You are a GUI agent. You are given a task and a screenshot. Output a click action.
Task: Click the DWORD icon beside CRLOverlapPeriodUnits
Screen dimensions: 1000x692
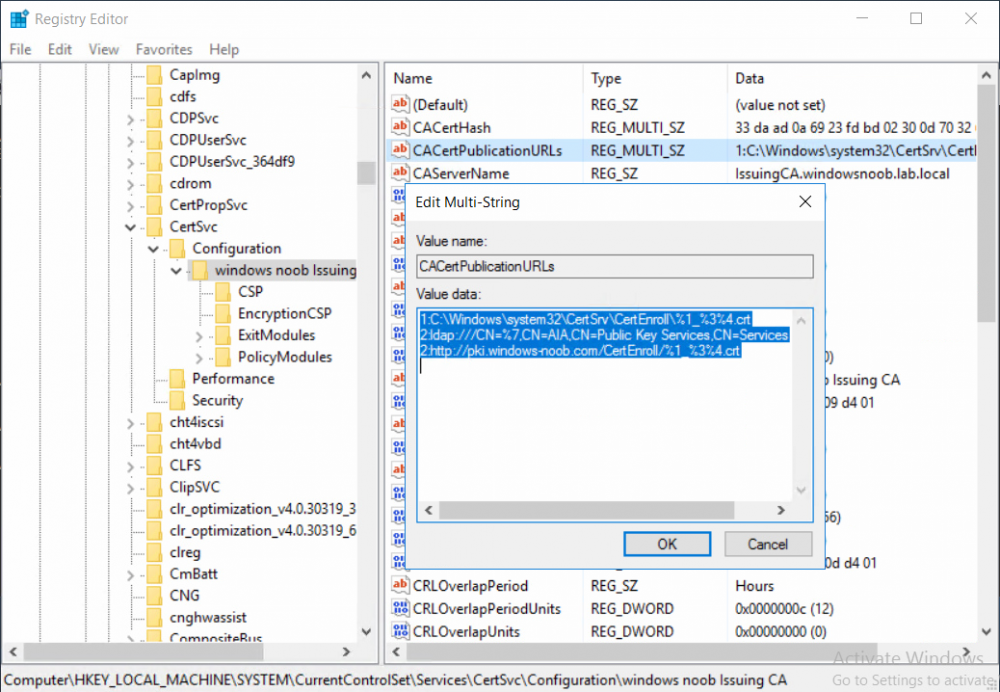400,608
